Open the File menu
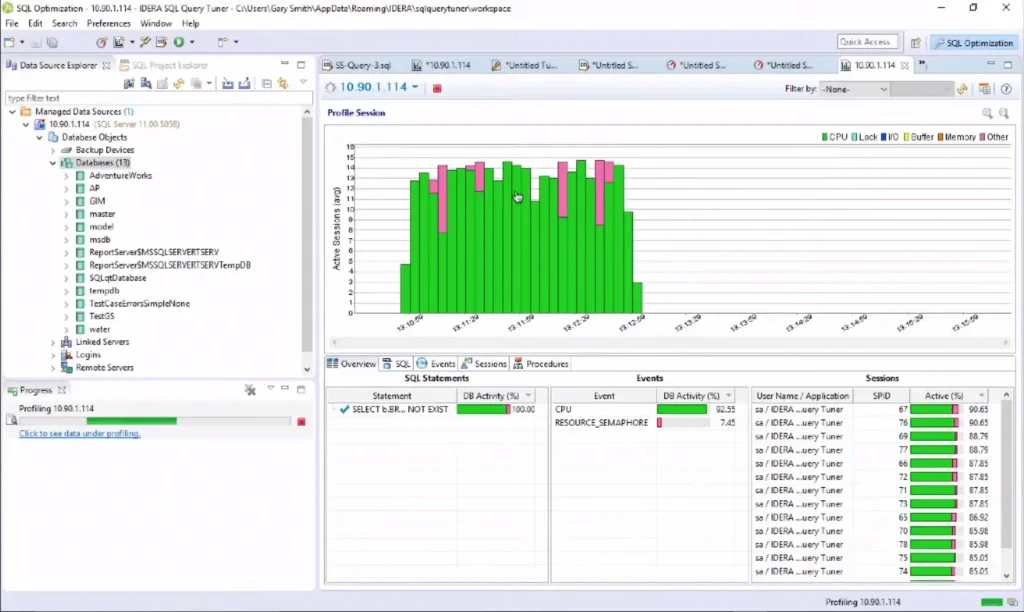Image resolution: width=1024 pixels, height=612 pixels. [12, 24]
